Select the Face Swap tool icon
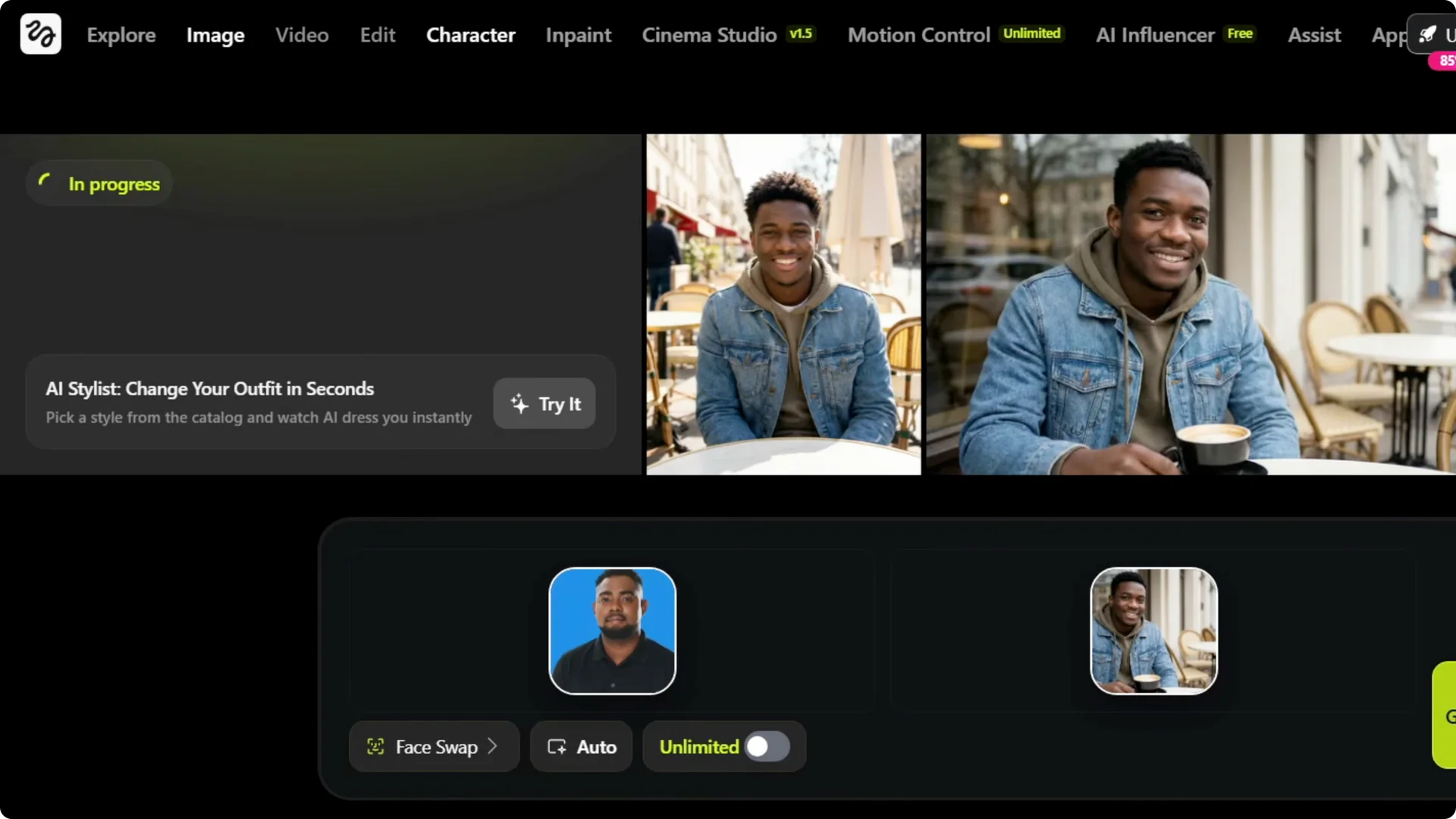The image size is (1456, 819). tap(375, 746)
